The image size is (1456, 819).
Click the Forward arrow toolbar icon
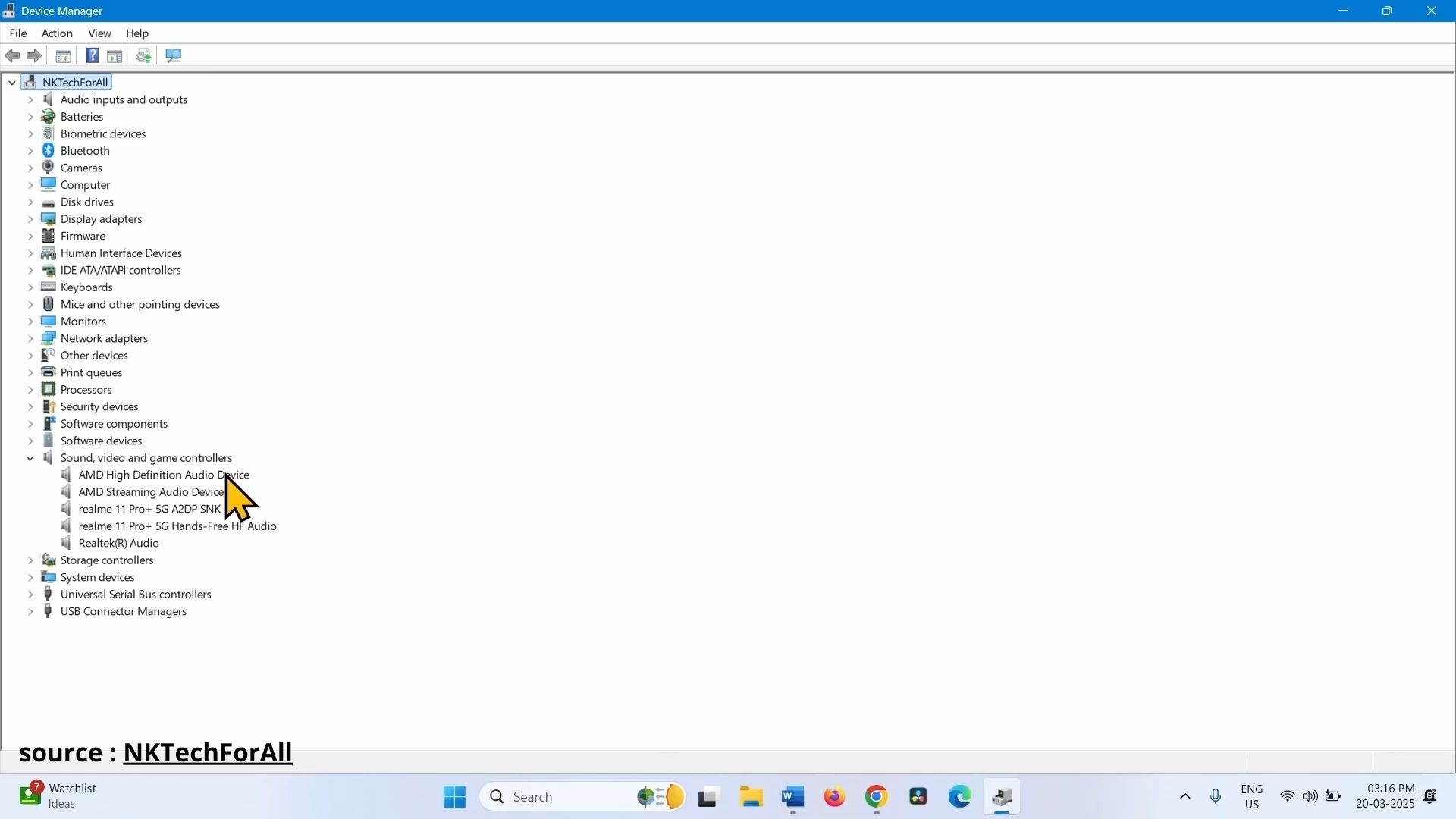pyautogui.click(x=34, y=56)
